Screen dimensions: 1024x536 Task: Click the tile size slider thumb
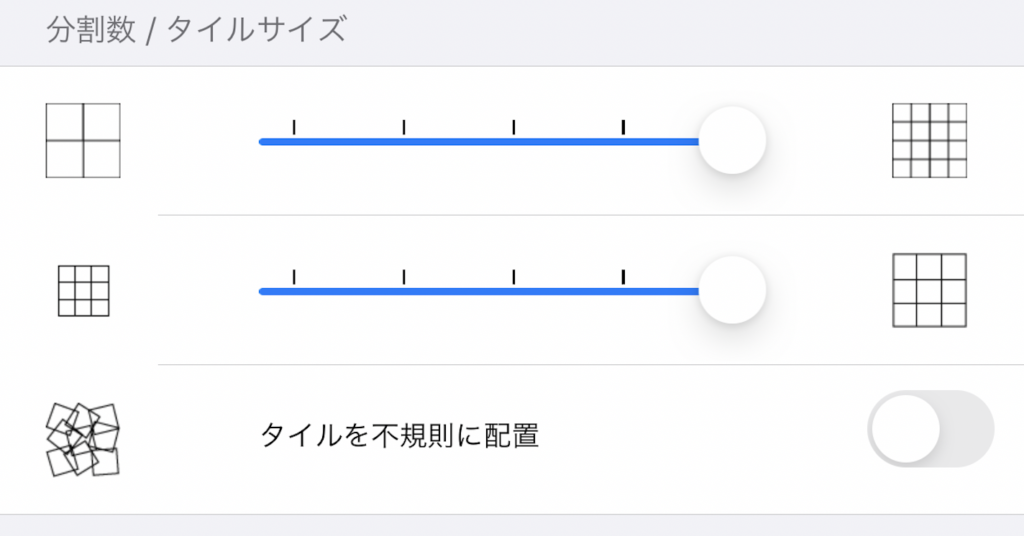(x=732, y=290)
